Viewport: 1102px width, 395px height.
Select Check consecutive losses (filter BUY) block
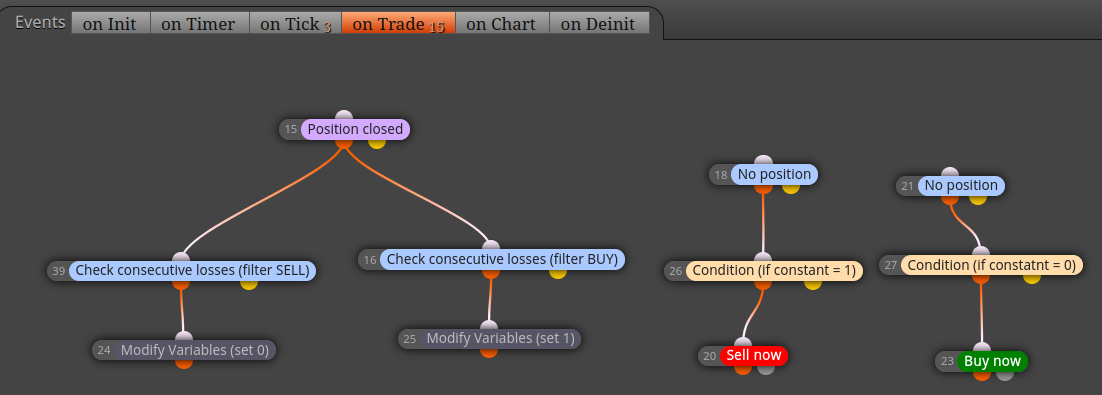tap(503, 259)
